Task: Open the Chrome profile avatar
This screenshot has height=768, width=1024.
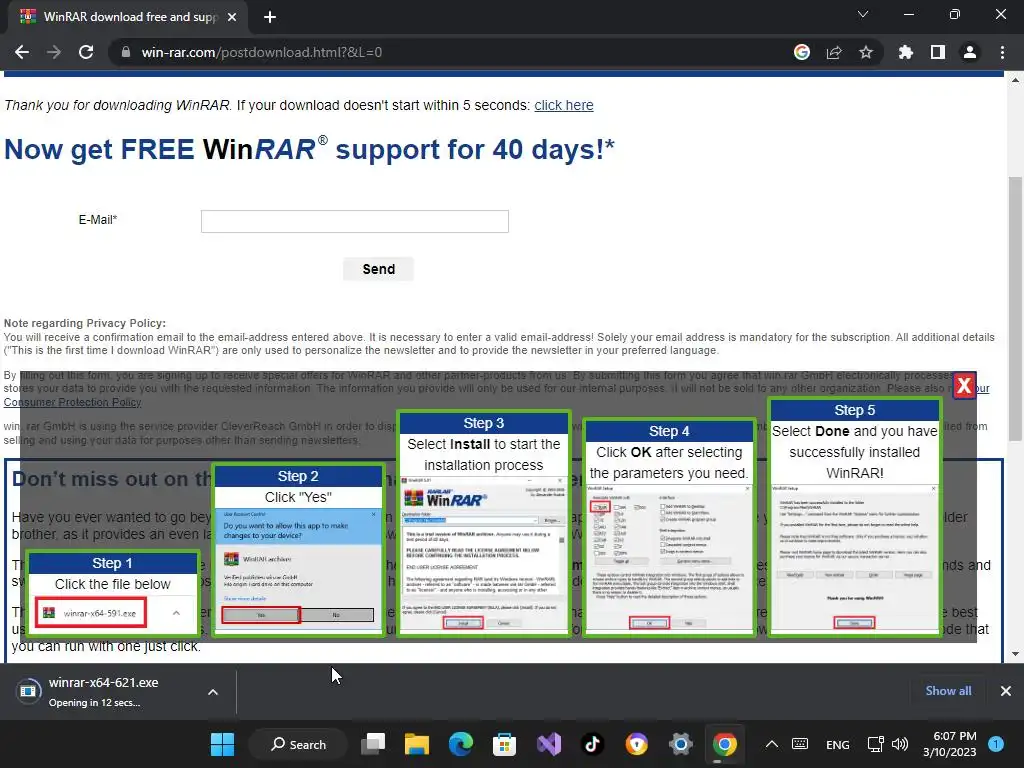Action: 970,52
